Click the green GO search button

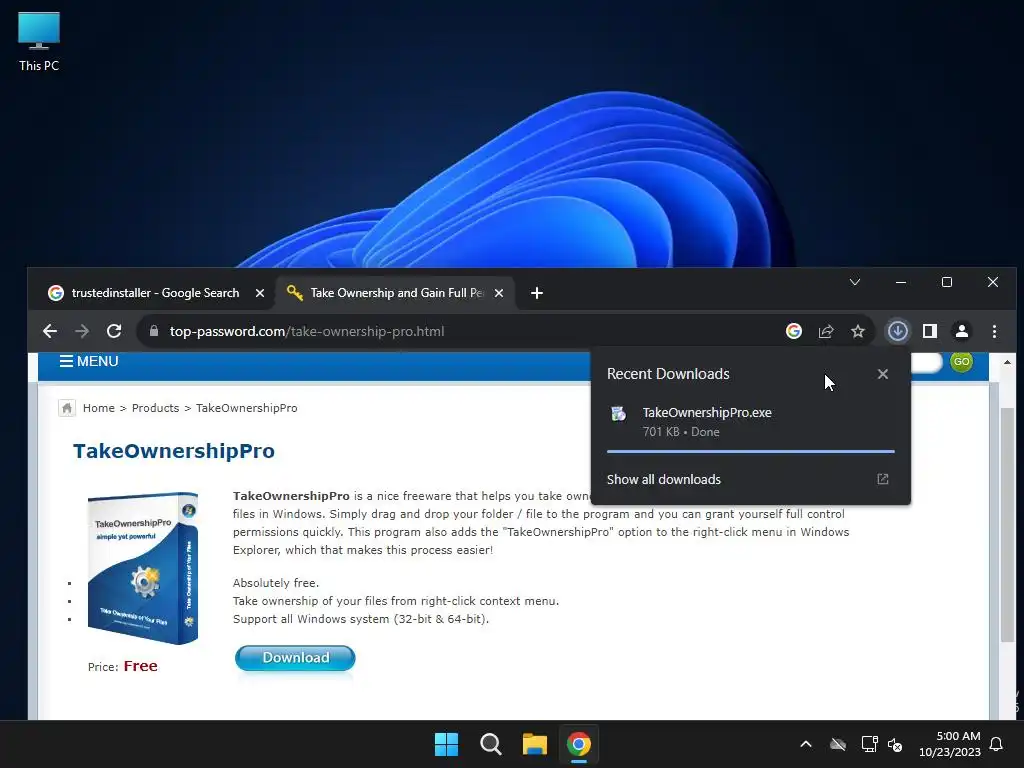click(961, 361)
